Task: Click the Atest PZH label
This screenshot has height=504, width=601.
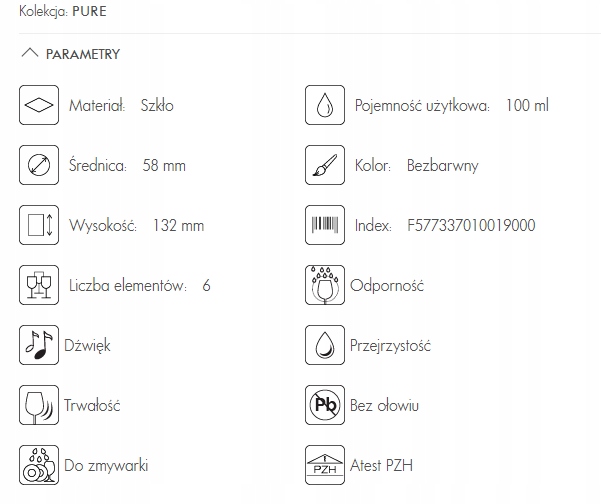Action: 381,466
